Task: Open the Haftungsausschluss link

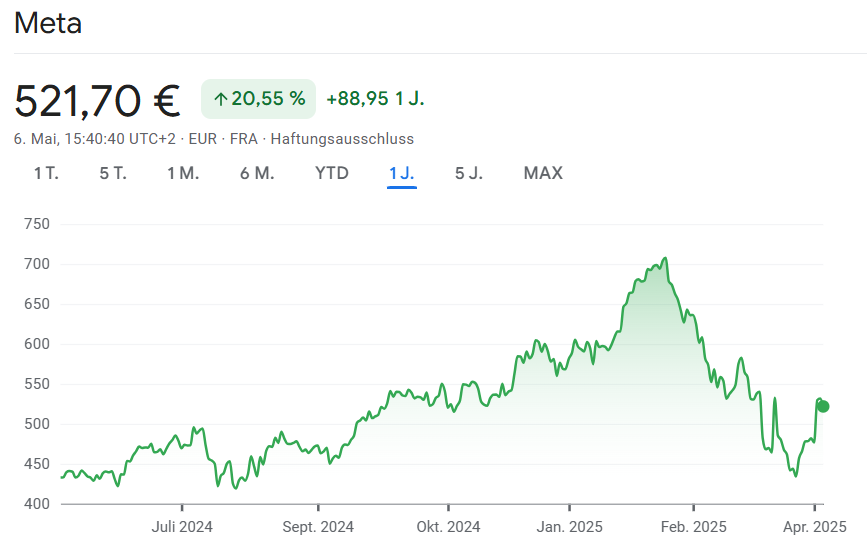Action: pyautogui.click(x=342, y=139)
